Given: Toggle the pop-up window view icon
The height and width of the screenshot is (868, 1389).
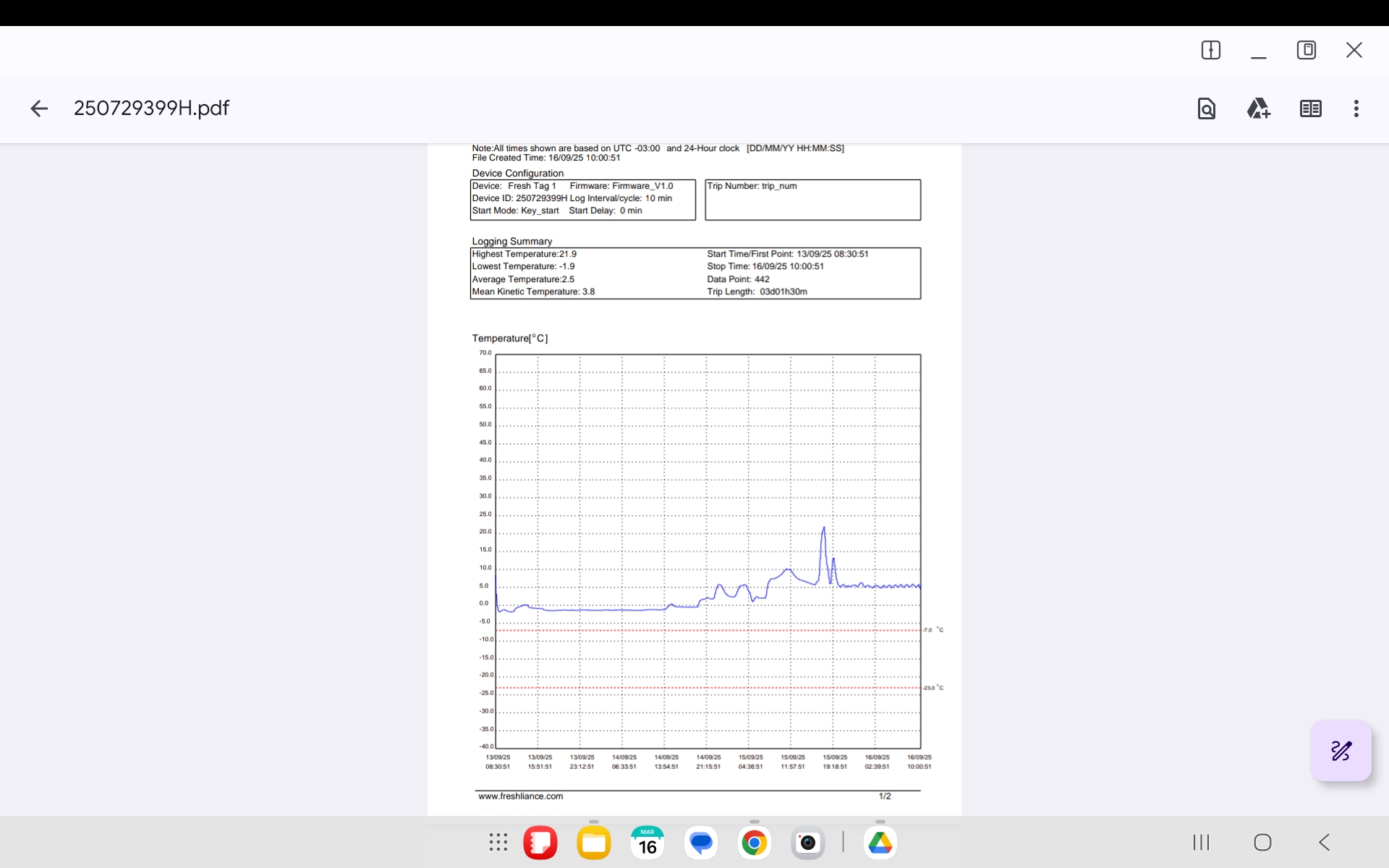Looking at the screenshot, I should 1306,50.
